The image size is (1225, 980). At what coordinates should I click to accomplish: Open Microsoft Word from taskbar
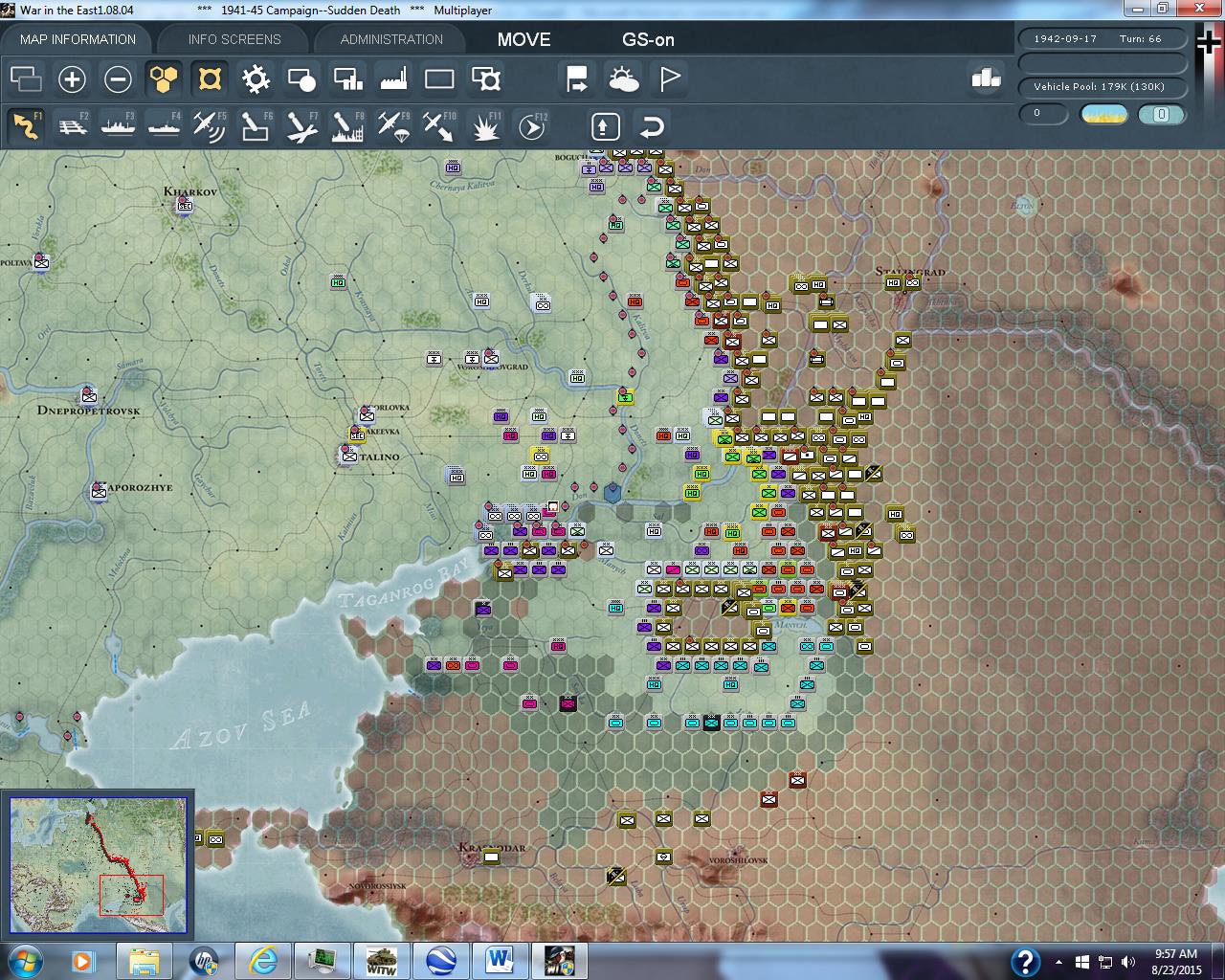(500, 961)
